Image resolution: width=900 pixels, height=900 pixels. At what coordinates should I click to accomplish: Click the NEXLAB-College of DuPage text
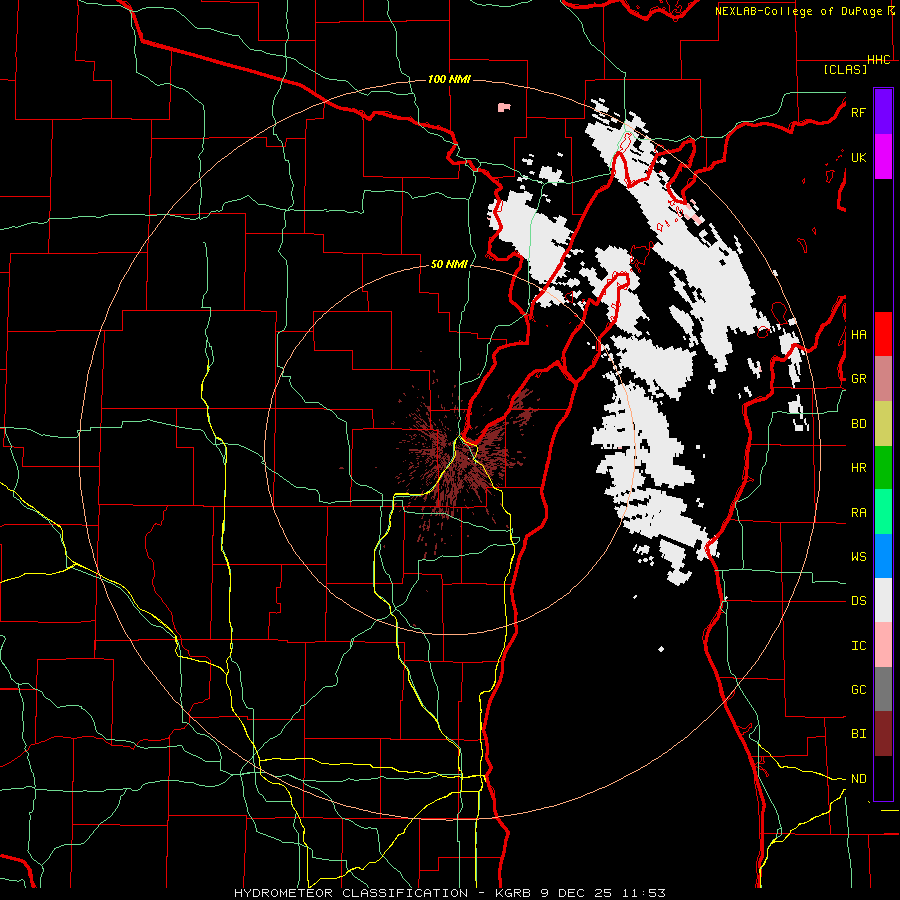coord(799,11)
